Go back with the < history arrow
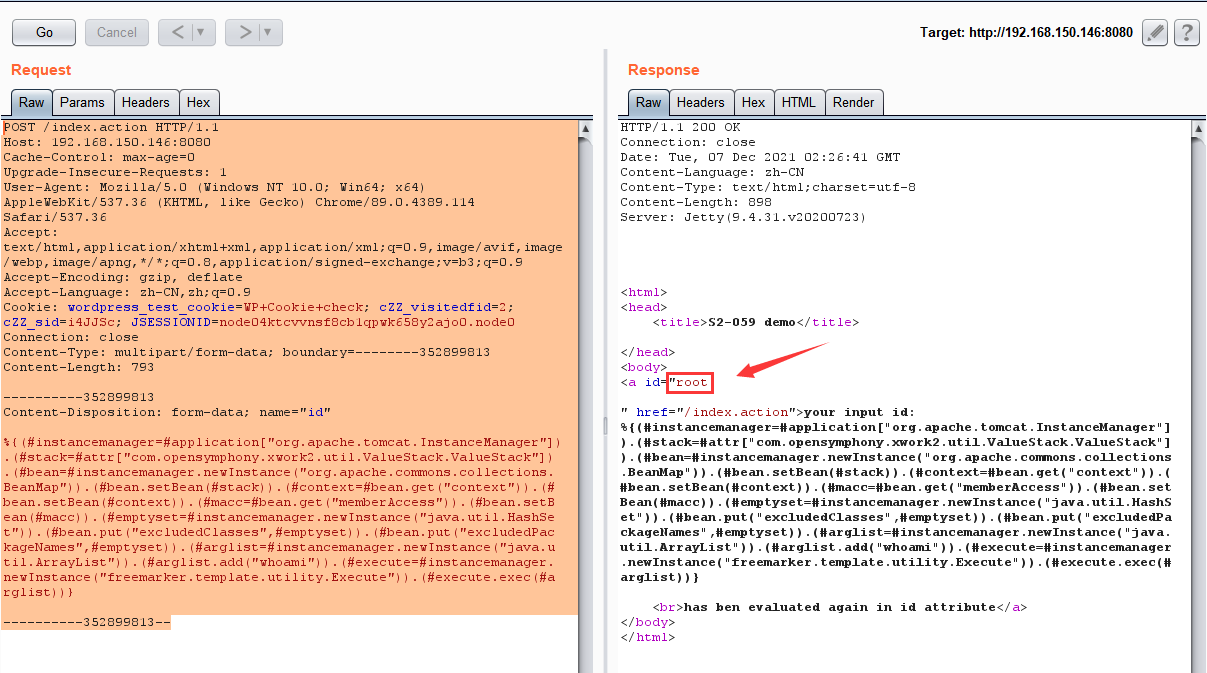This screenshot has height=673, width=1207. click(x=178, y=32)
